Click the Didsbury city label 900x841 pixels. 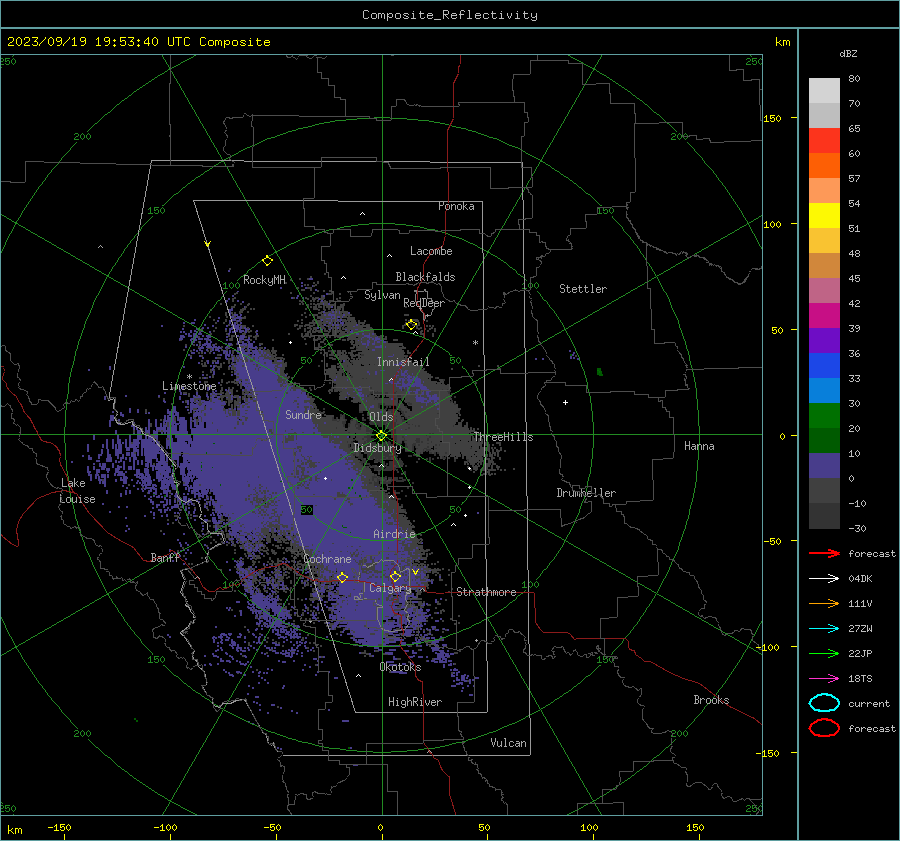(x=377, y=448)
